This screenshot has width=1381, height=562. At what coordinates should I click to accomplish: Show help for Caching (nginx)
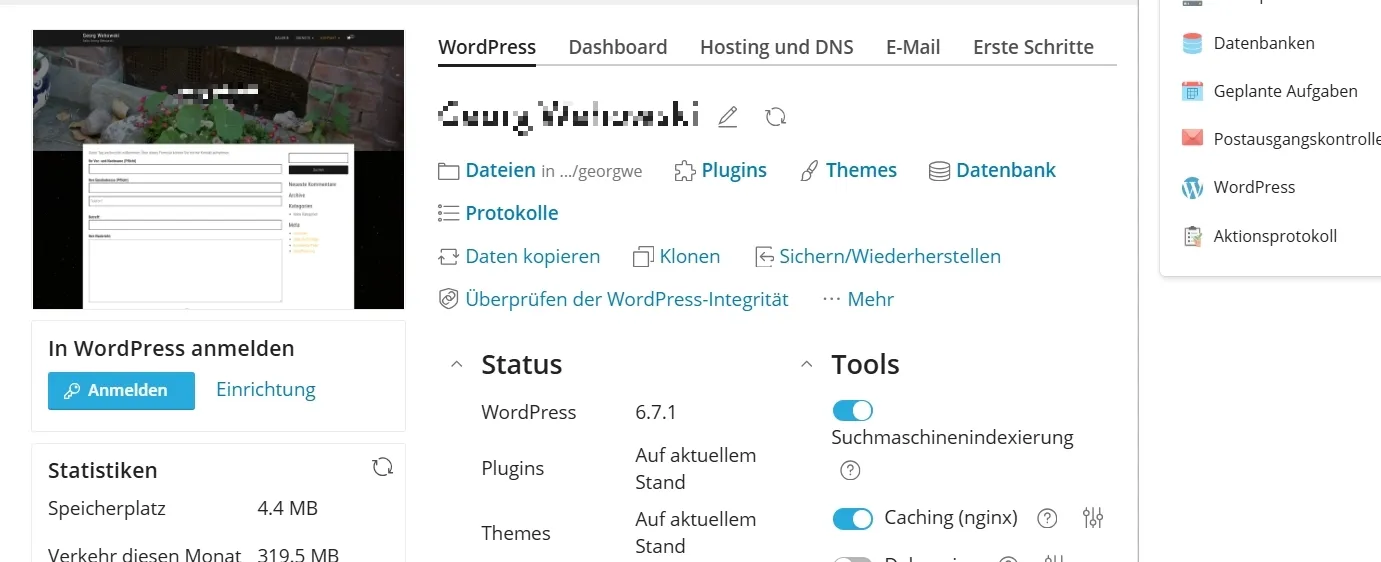click(1047, 518)
